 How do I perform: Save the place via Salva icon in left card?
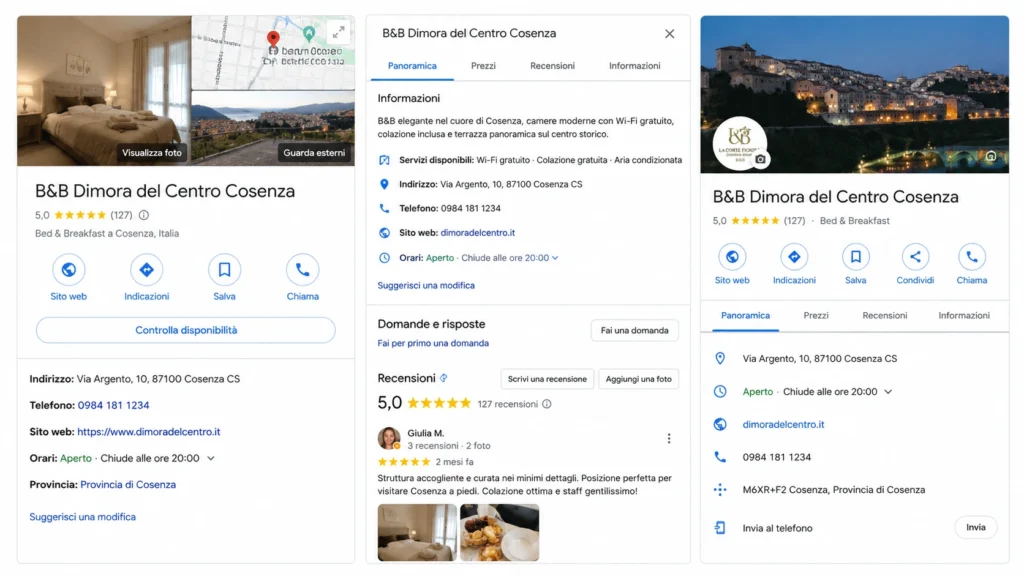pos(224,269)
